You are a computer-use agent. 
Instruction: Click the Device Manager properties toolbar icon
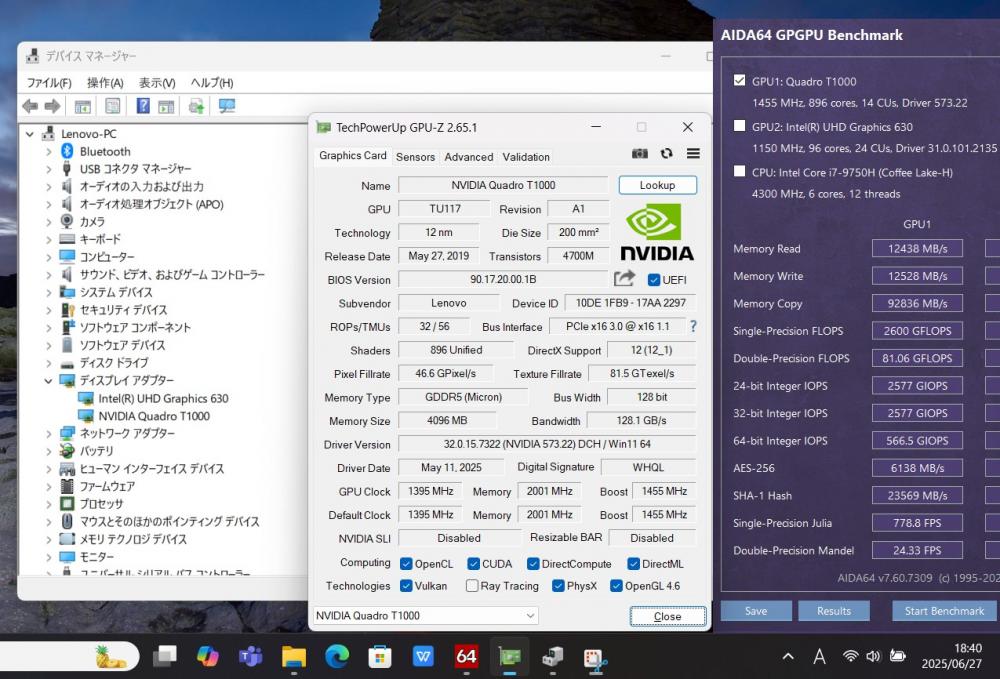point(112,106)
